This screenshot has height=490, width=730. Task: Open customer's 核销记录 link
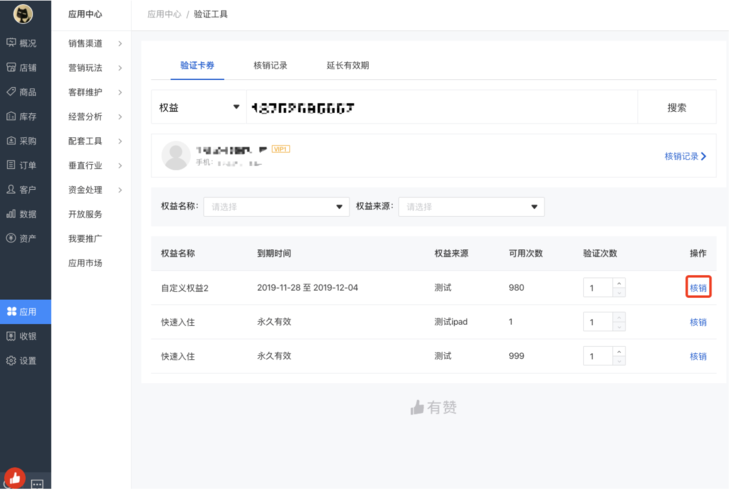click(x=685, y=156)
